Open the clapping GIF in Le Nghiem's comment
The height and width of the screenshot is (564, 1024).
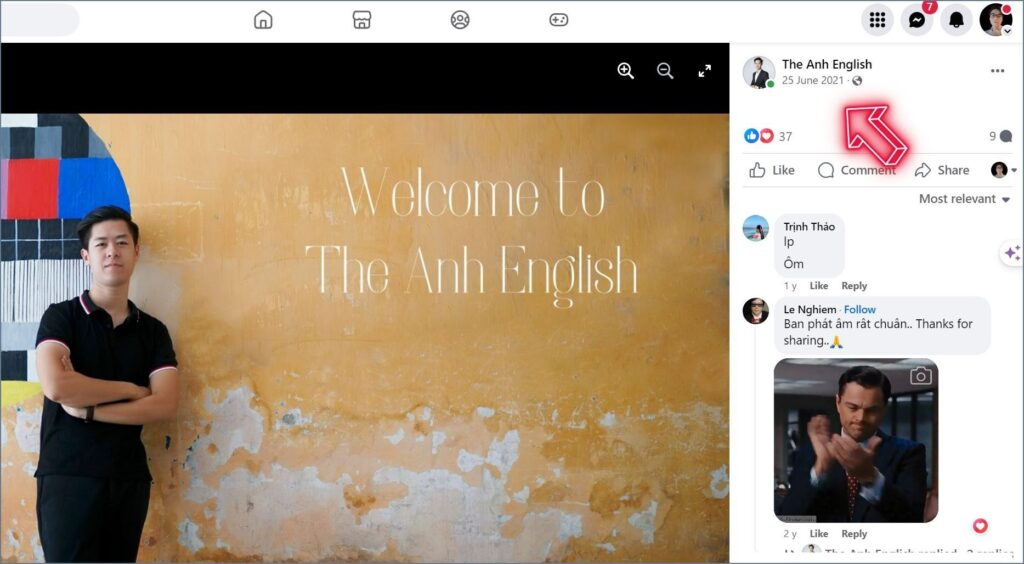tap(856, 440)
